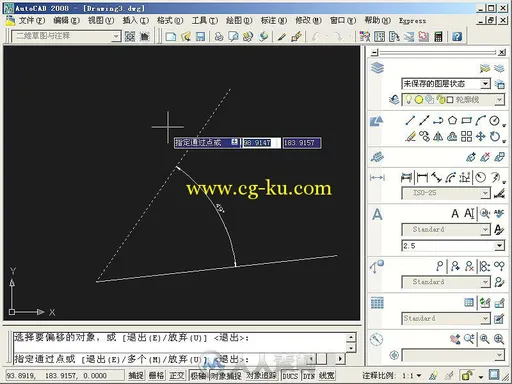Viewport: 512px width, 384px height.
Task: Select the Rectangle drawing tool
Action: 466,120
